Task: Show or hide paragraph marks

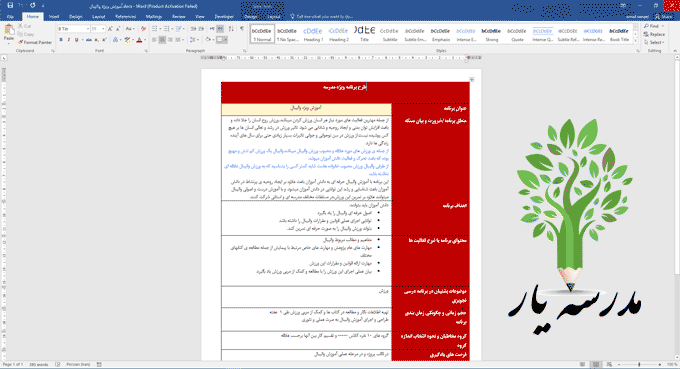Action: pyautogui.click(x=242, y=29)
